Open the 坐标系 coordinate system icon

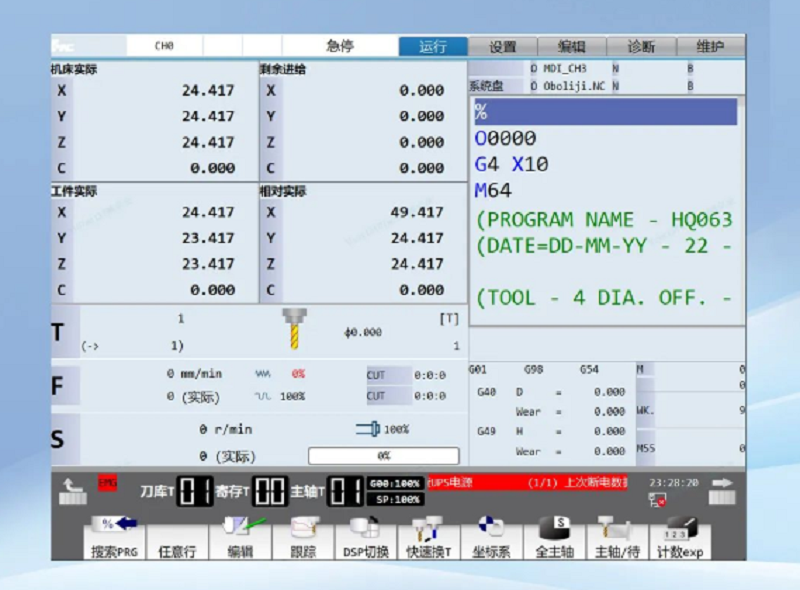point(491,537)
